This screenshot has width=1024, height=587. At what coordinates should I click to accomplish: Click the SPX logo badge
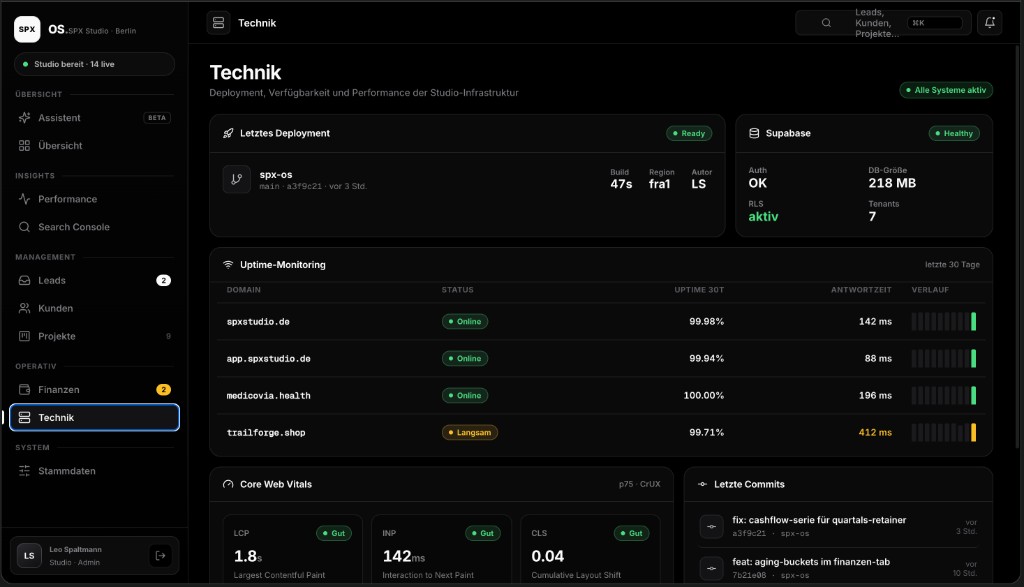[27, 29]
